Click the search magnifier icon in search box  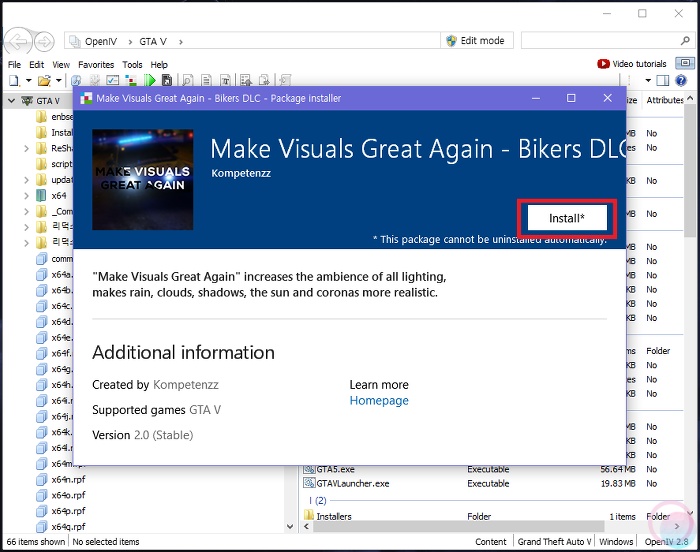coord(685,41)
